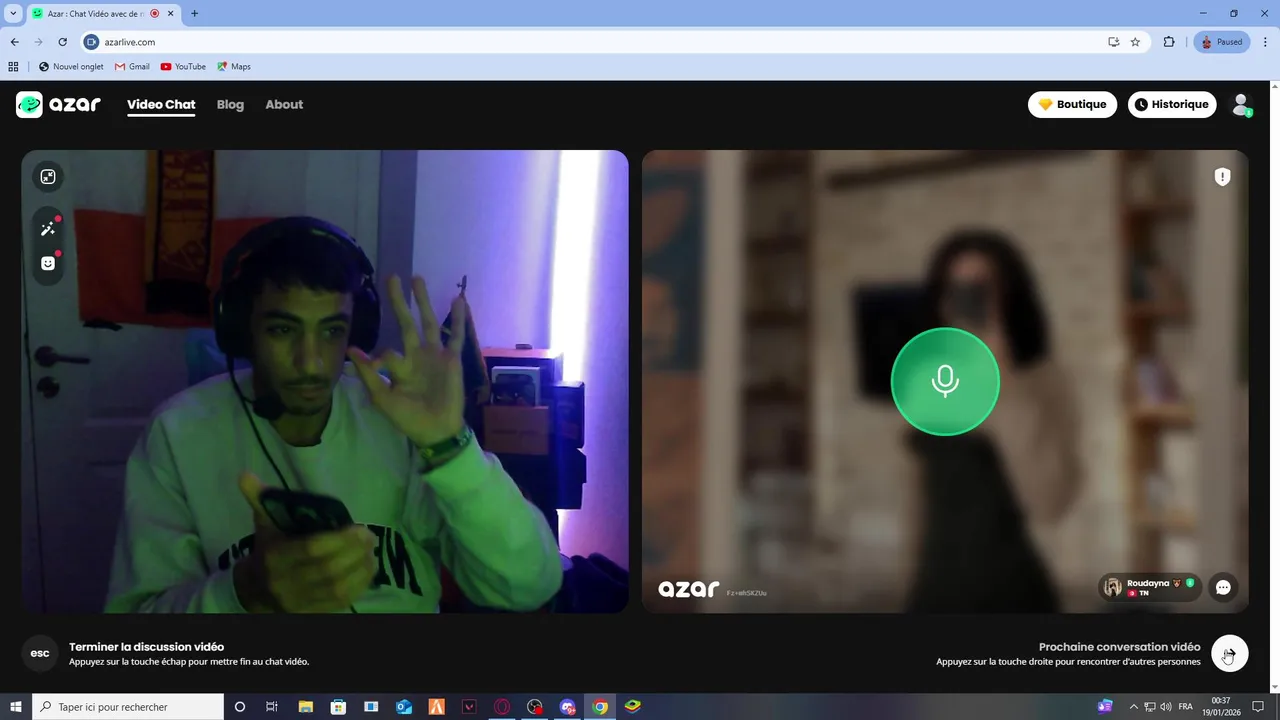Open the magic wand effects tool
Viewport: 1280px width, 720px height.
pos(48,229)
